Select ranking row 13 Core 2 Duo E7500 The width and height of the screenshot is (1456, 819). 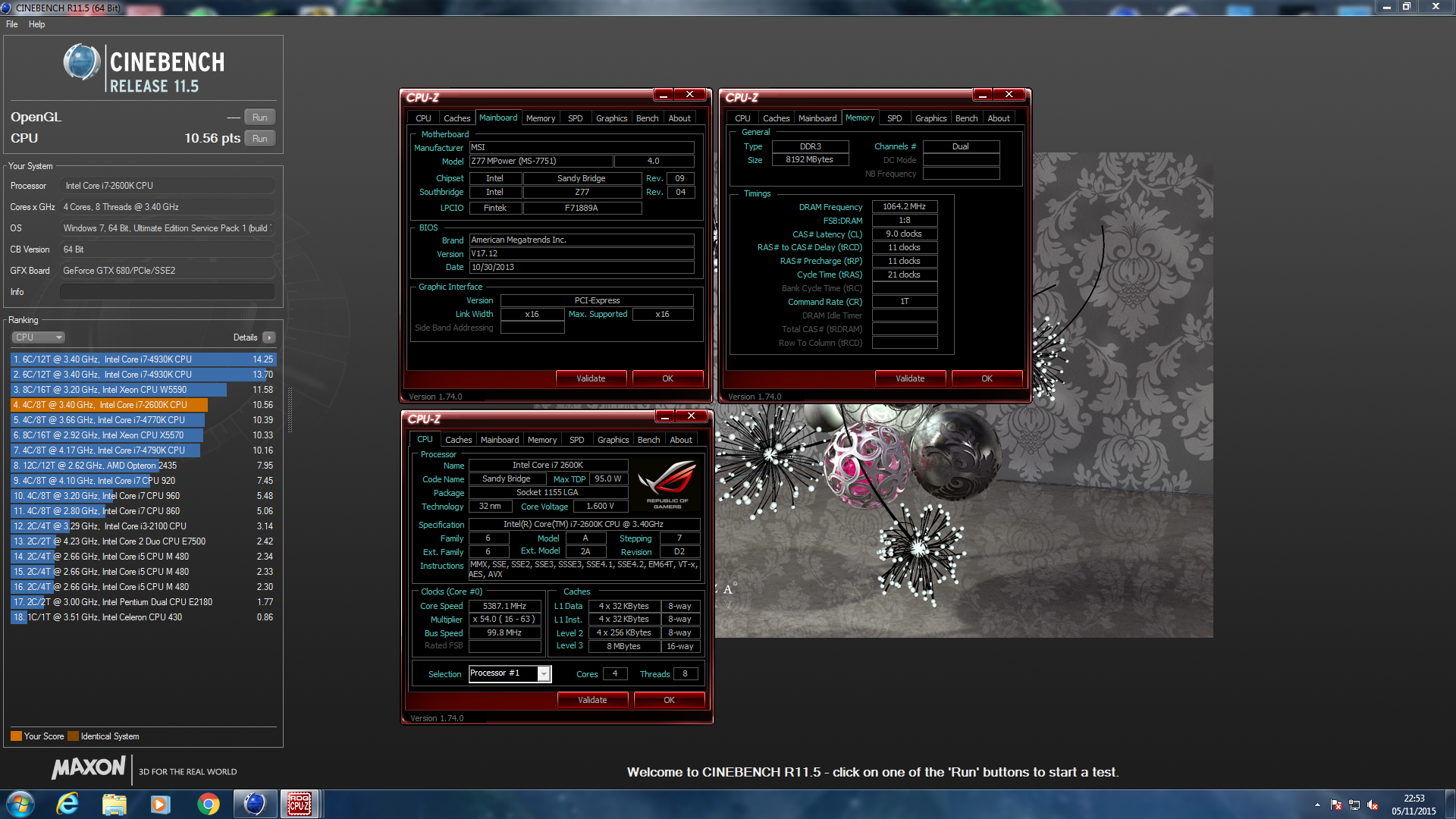coord(143,541)
